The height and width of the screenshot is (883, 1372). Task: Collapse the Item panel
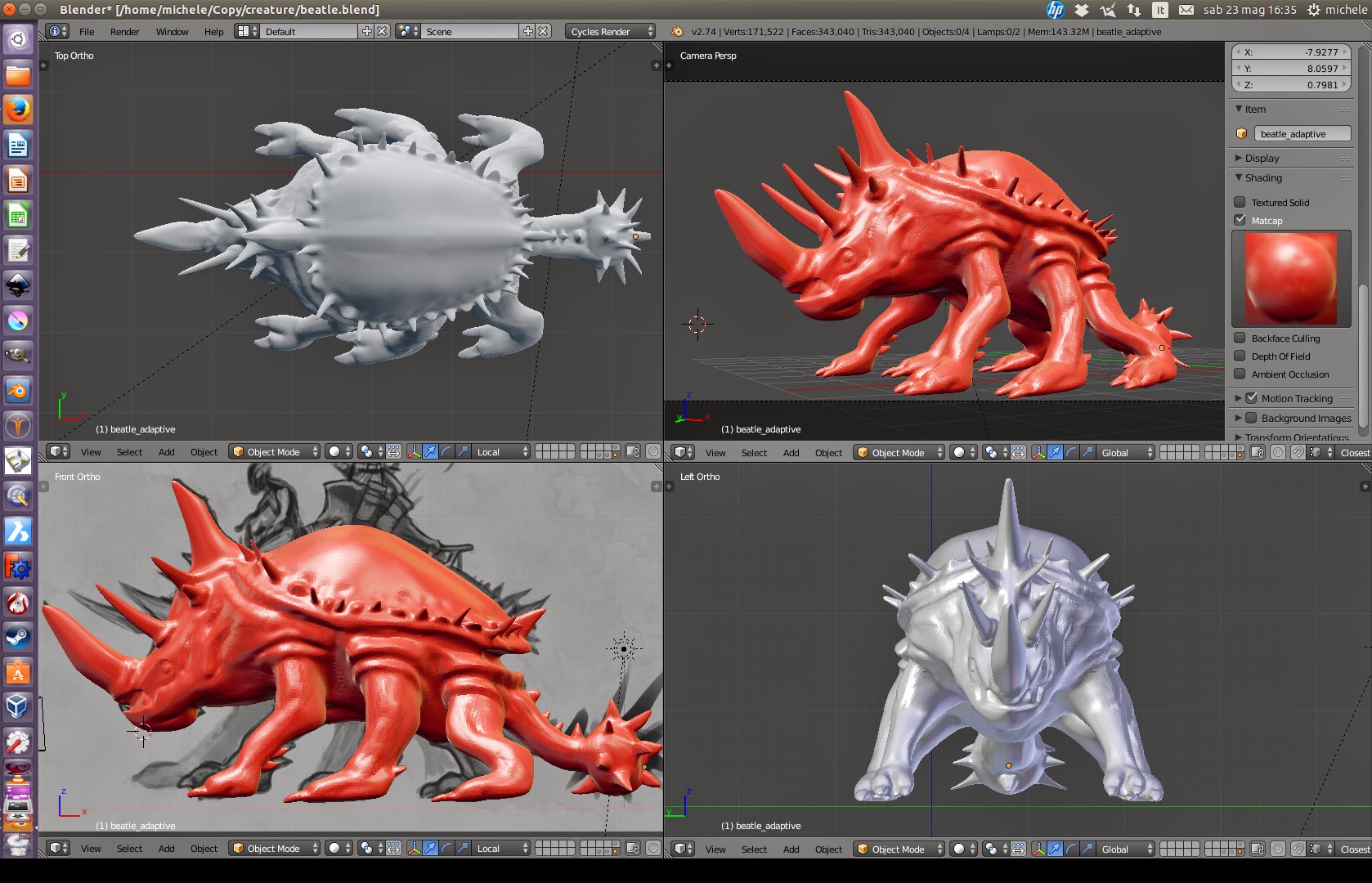[1238, 109]
